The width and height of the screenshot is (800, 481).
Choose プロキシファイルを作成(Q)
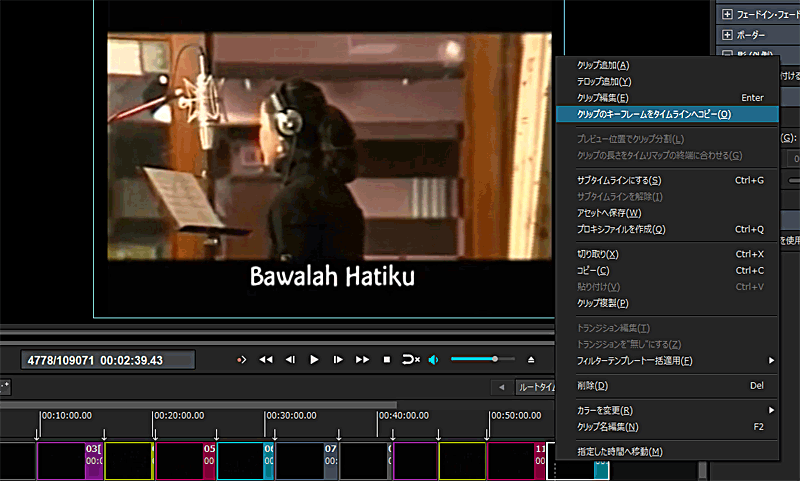click(x=667, y=230)
